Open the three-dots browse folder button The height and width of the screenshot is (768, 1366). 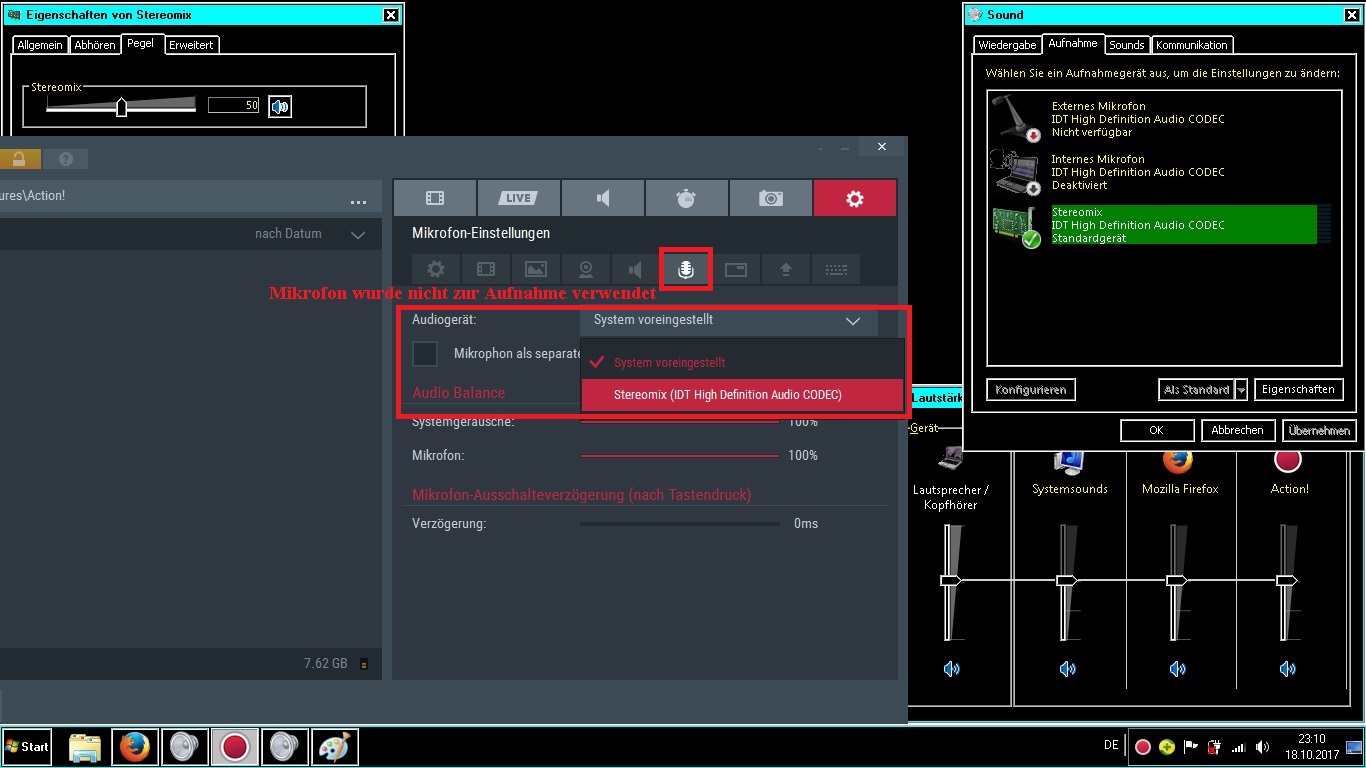(358, 202)
